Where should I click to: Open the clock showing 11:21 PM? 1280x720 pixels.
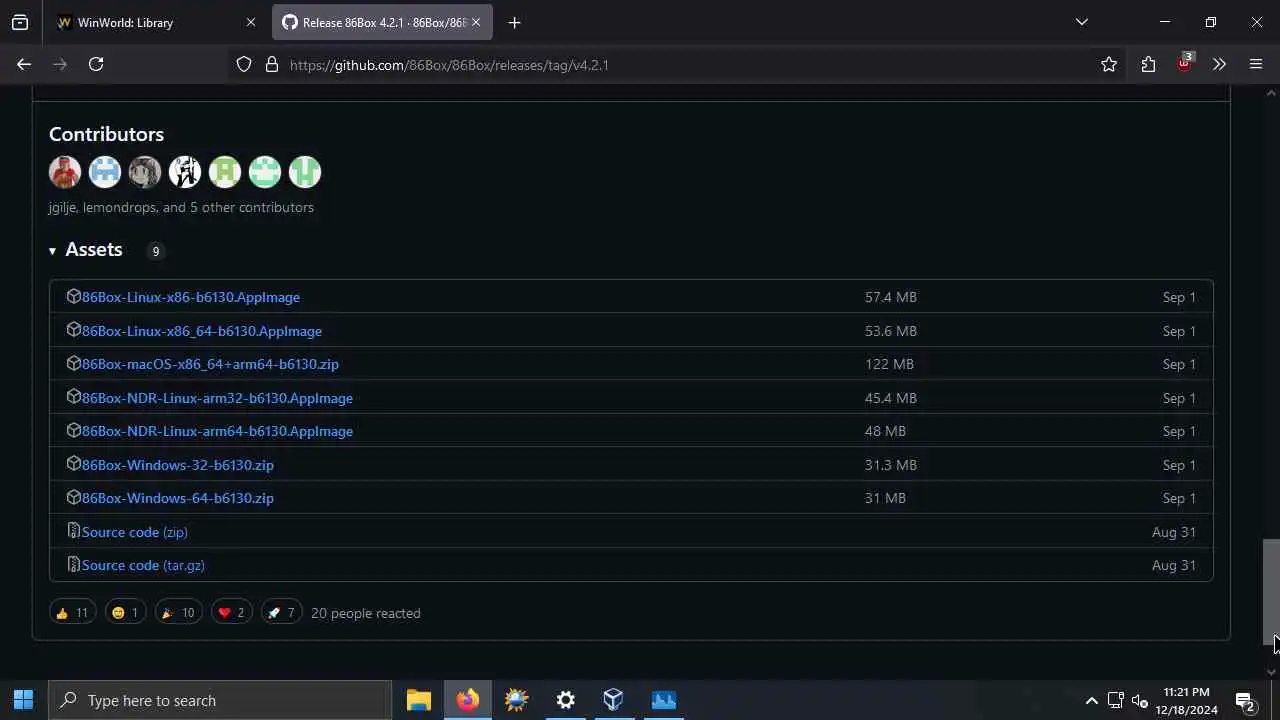(x=1187, y=700)
